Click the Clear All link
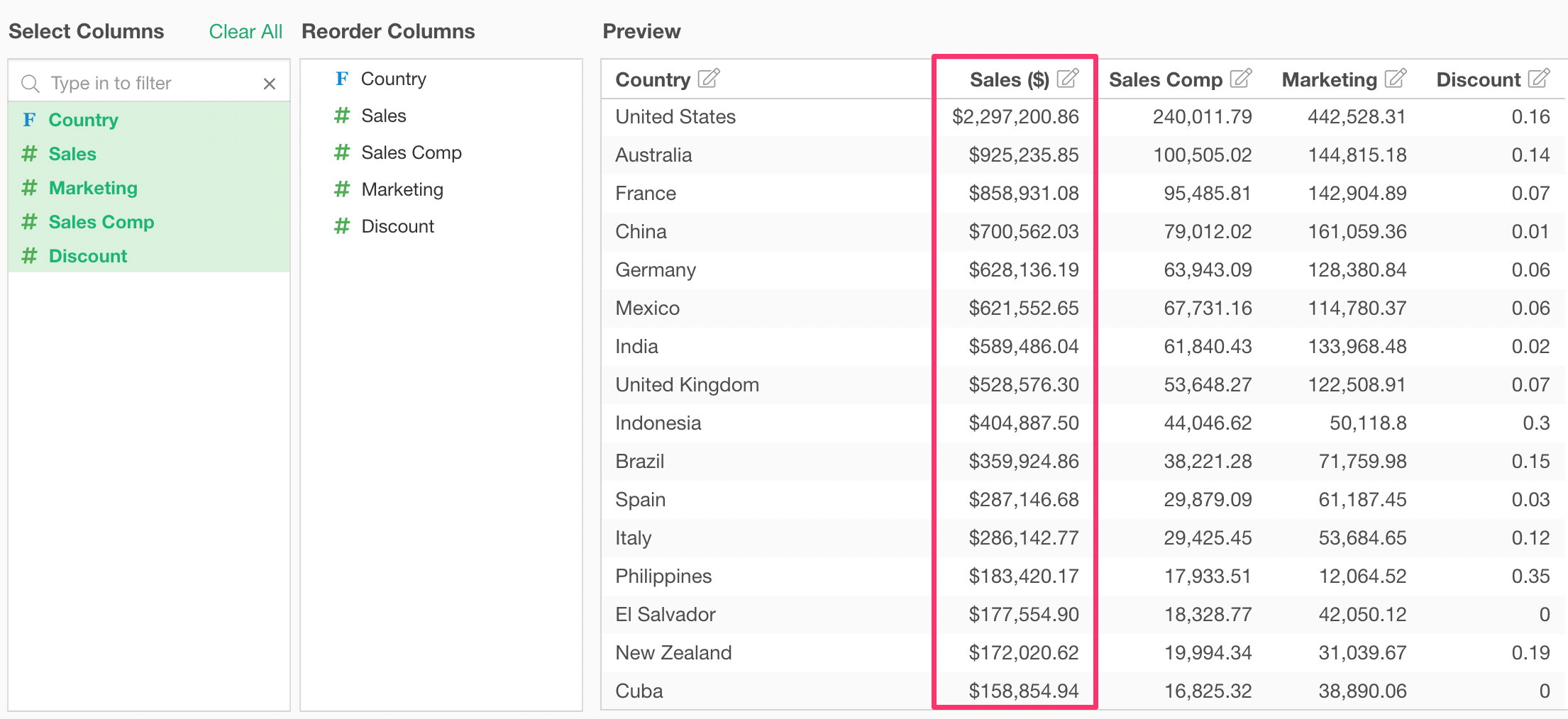The height and width of the screenshot is (719, 1568). (x=245, y=31)
